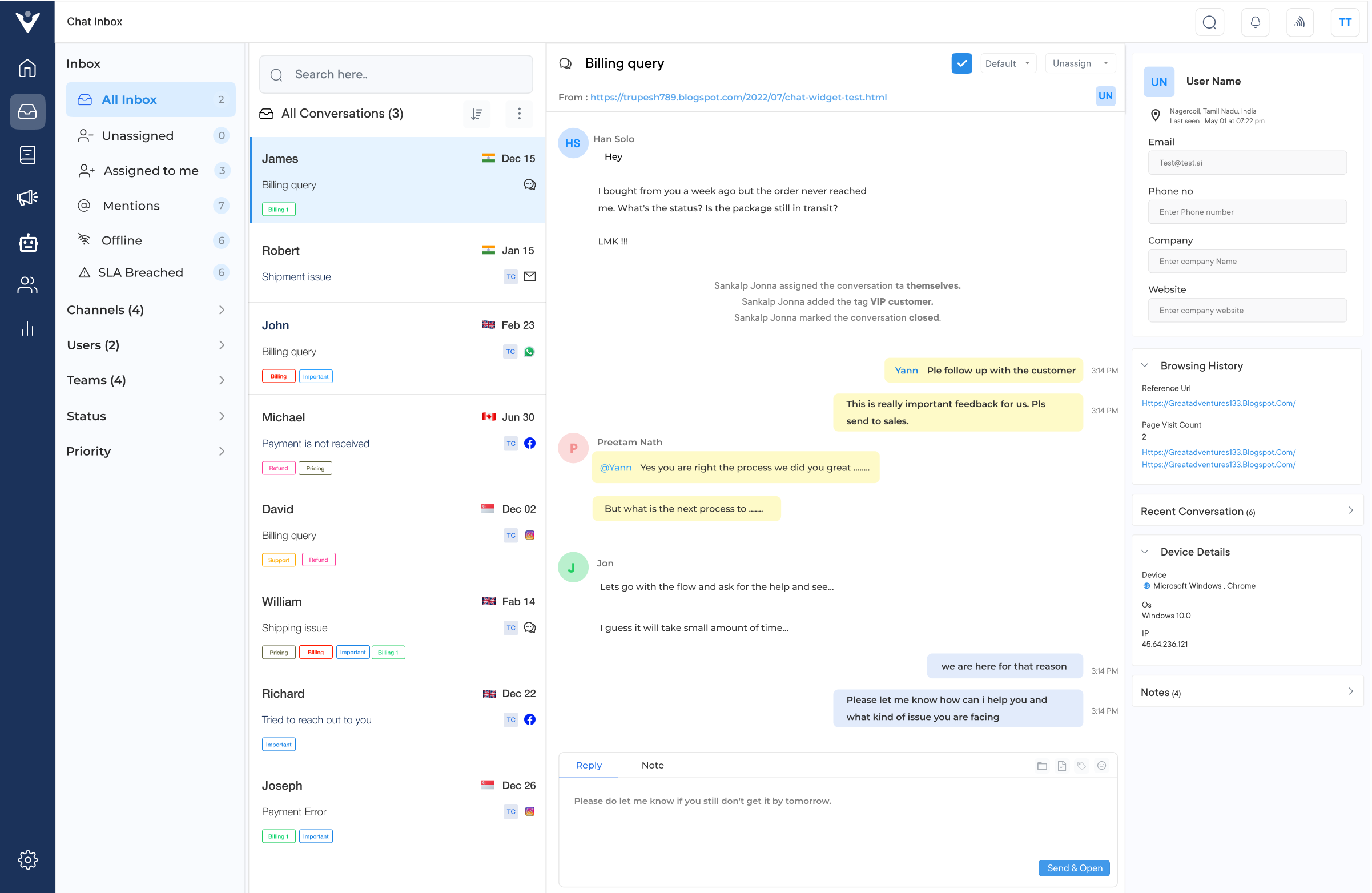This screenshot has height=893, width=1372.
Task: Toggle the checkbox next to Billing query title
Action: (x=962, y=62)
